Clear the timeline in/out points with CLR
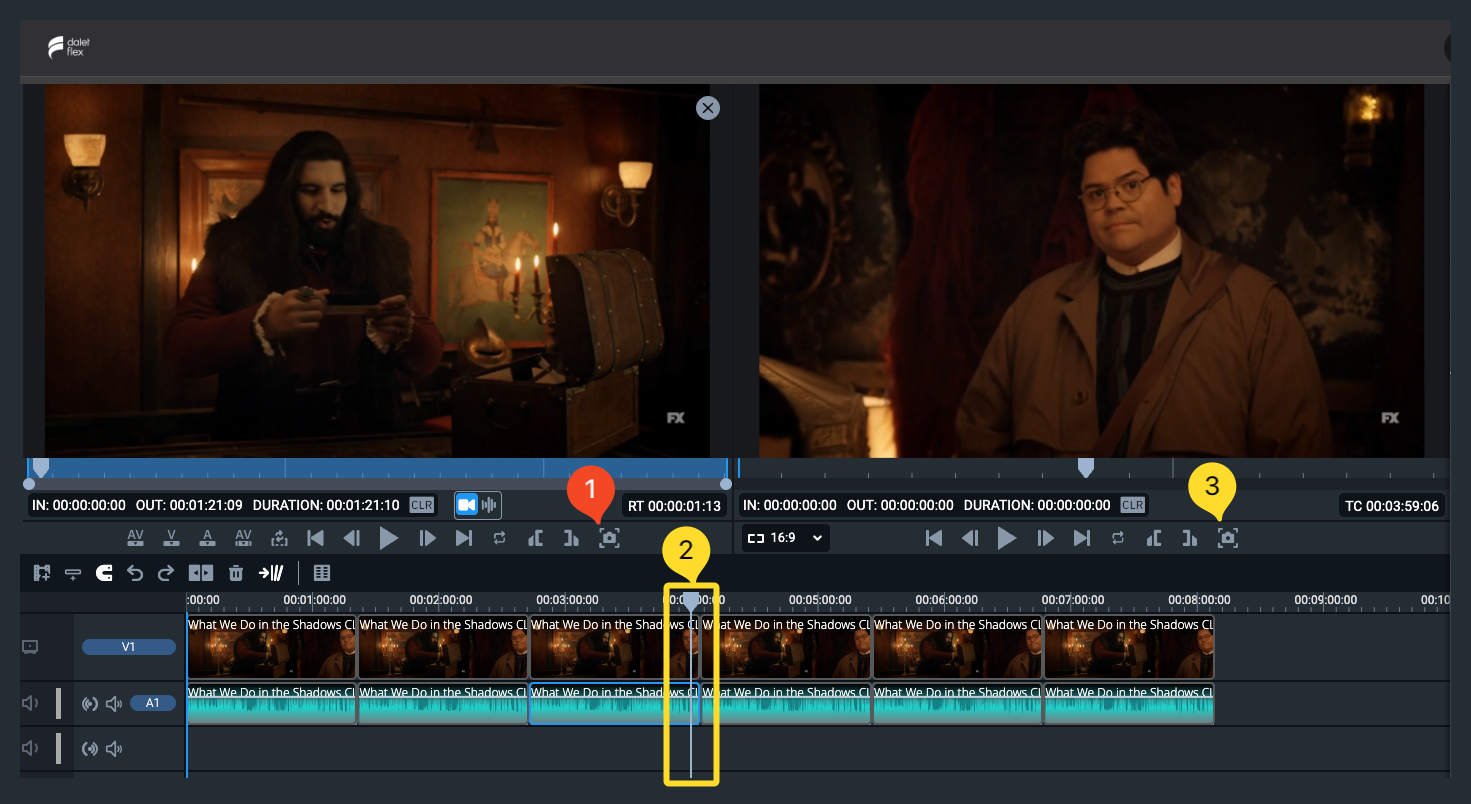This screenshot has width=1471, height=804. [1132, 505]
